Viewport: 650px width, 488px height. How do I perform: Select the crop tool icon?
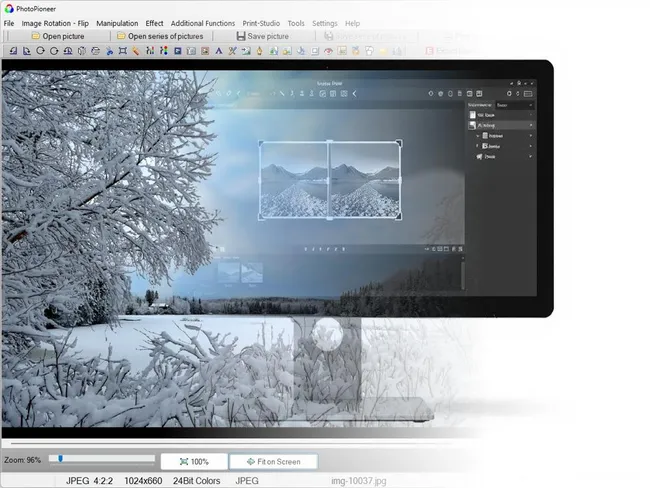point(122,50)
